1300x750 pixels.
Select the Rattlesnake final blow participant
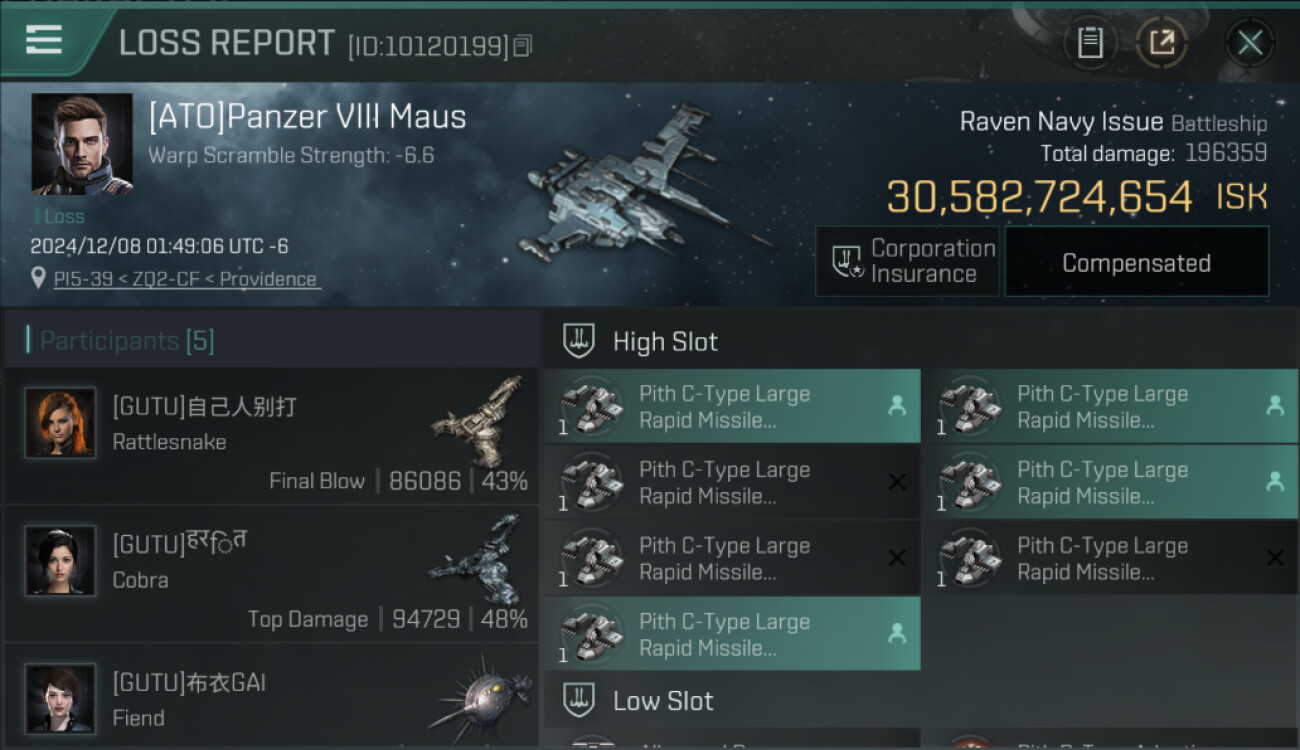coord(271,436)
